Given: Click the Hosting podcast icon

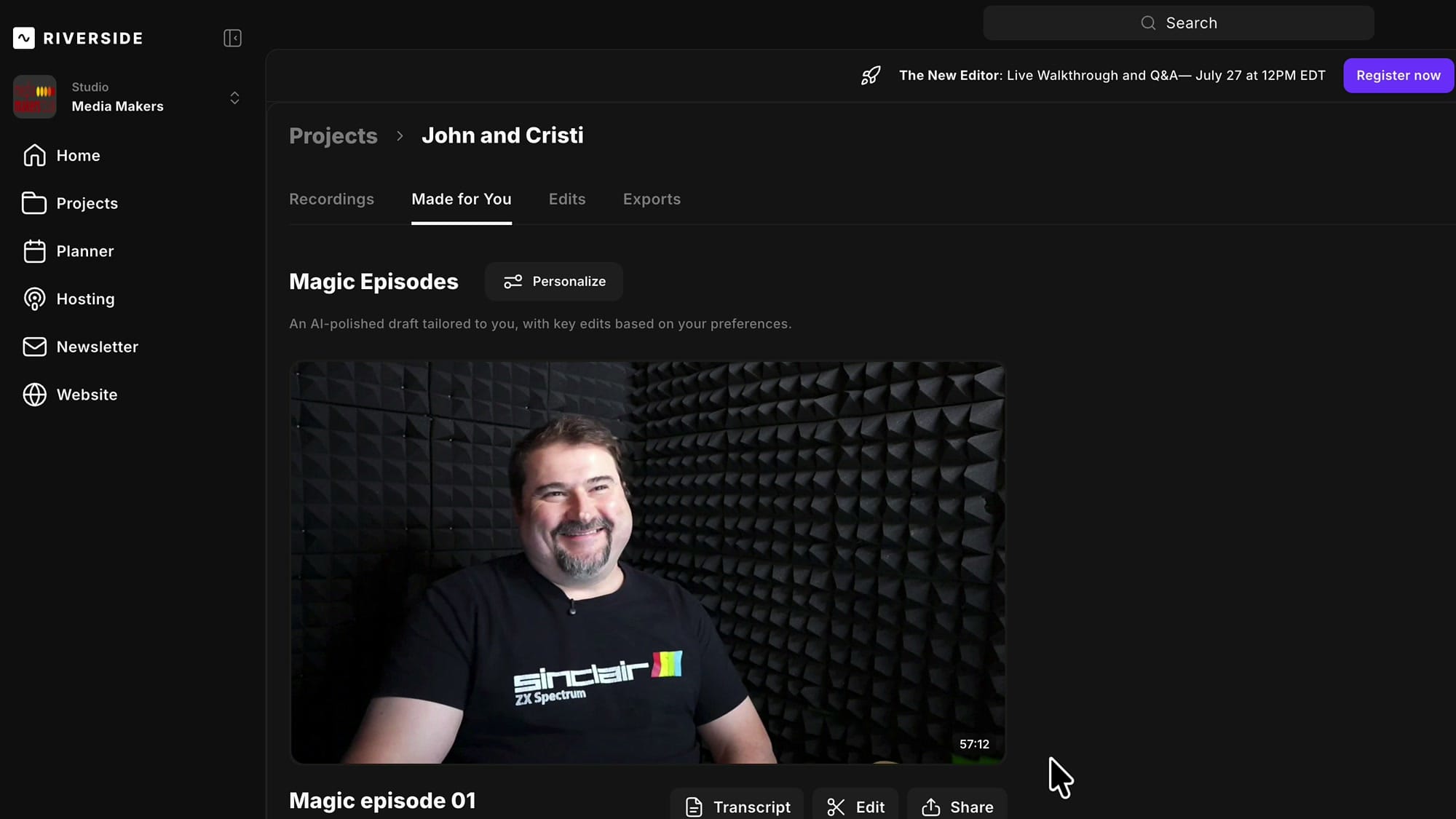Looking at the screenshot, I should click(x=34, y=299).
